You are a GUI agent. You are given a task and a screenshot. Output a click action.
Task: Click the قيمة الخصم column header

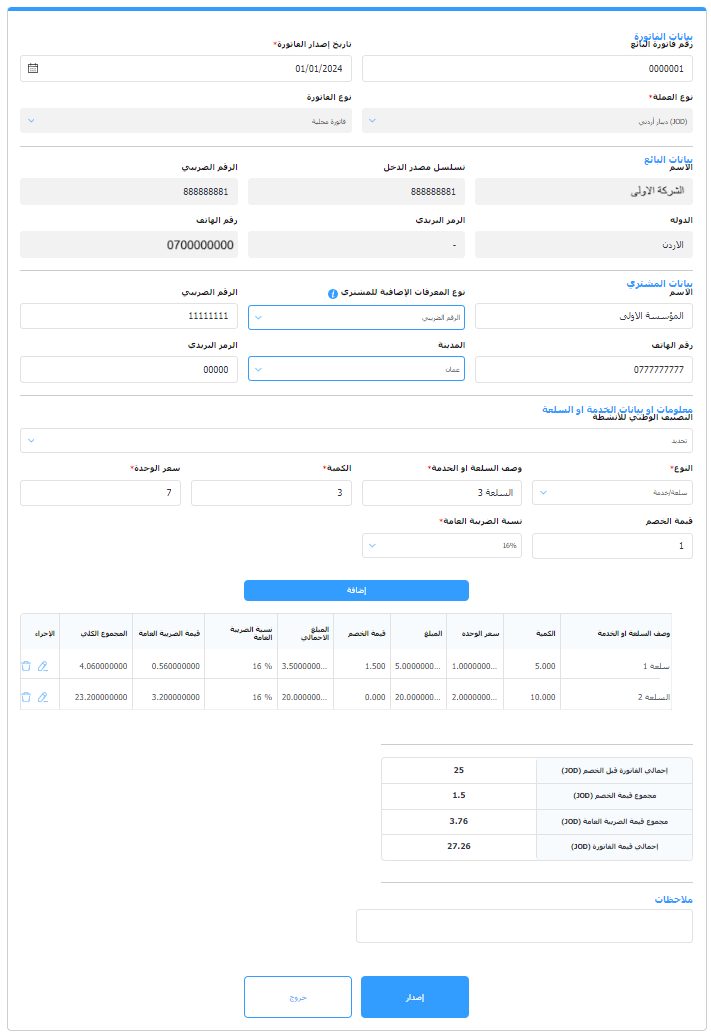(x=366, y=633)
